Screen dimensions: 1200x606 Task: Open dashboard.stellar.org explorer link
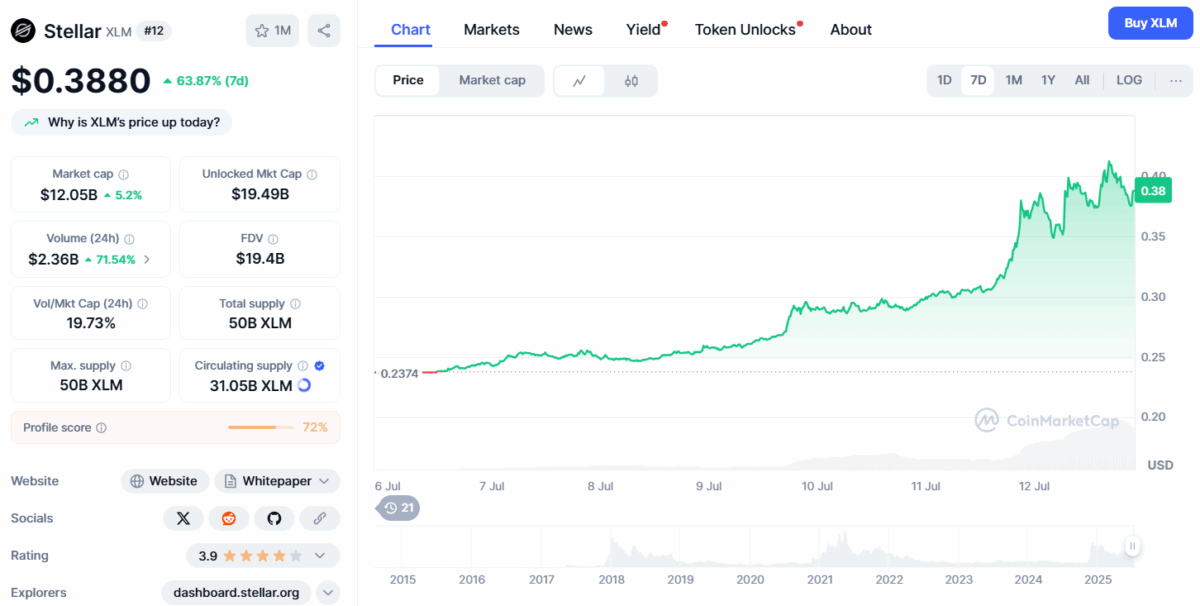coord(236,593)
